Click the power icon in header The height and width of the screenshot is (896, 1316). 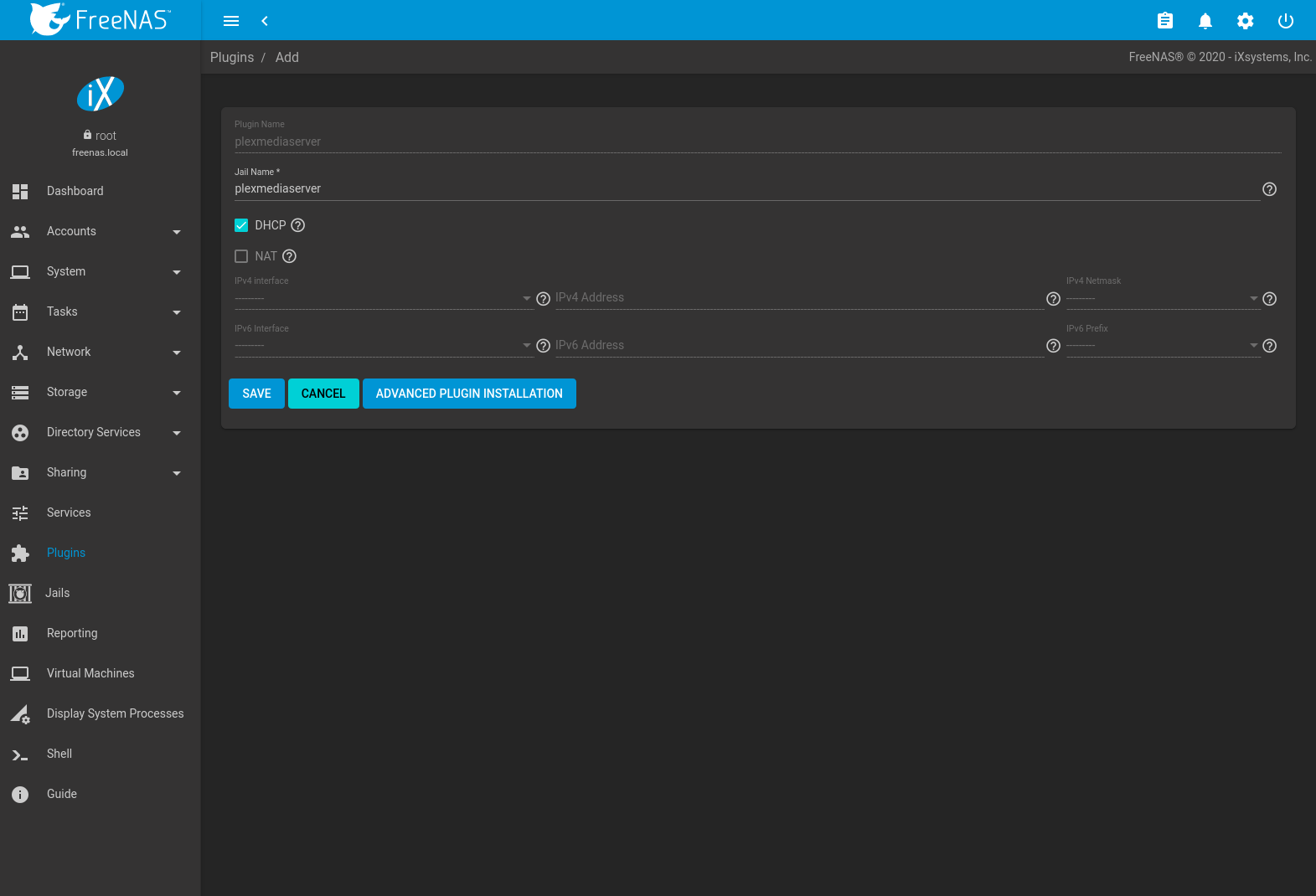(x=1285, y=21)
